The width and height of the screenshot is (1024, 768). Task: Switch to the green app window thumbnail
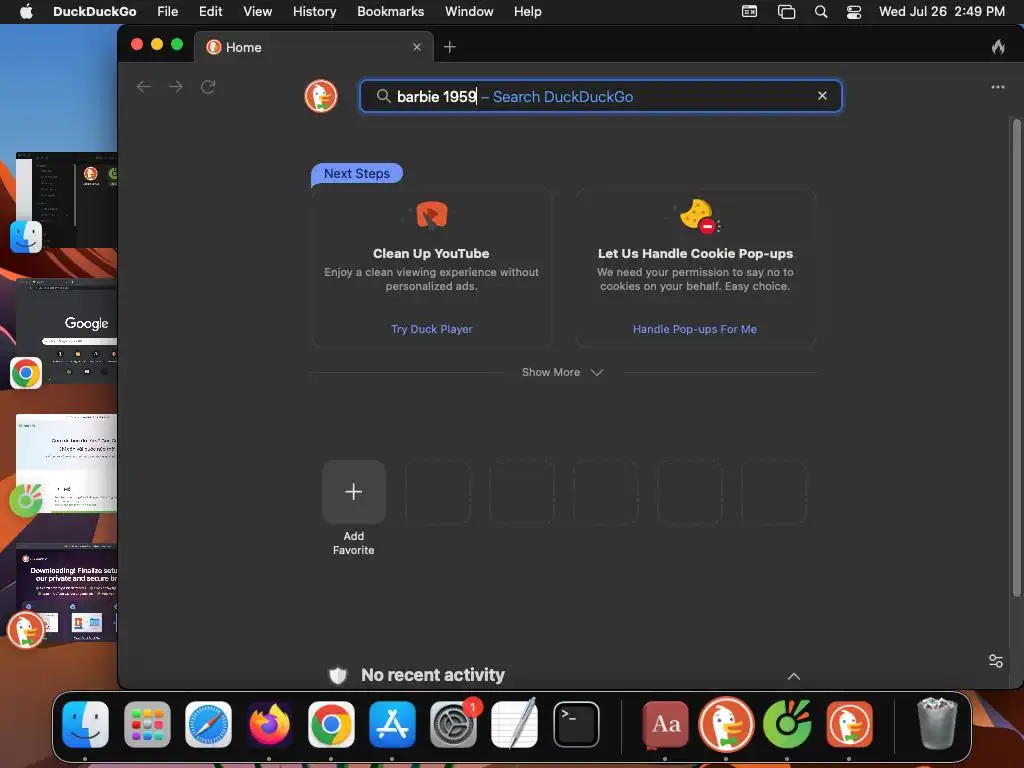tap(67, 464)
